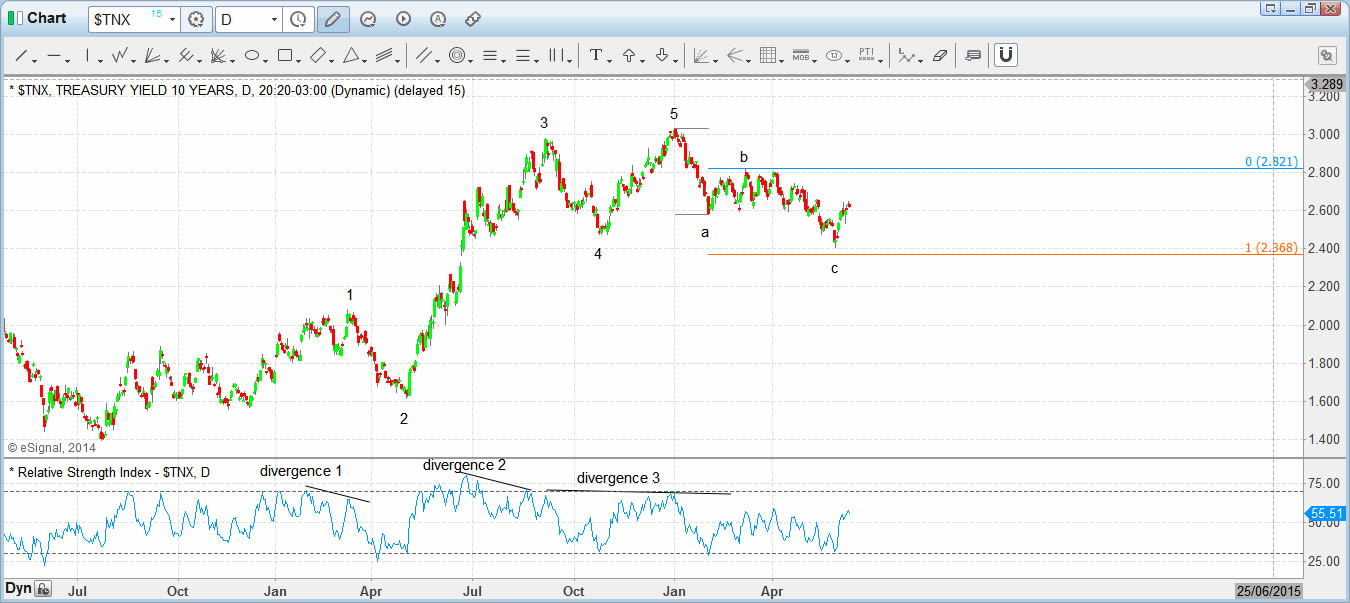Select the Fibonacci circles tool

(457, 56)
